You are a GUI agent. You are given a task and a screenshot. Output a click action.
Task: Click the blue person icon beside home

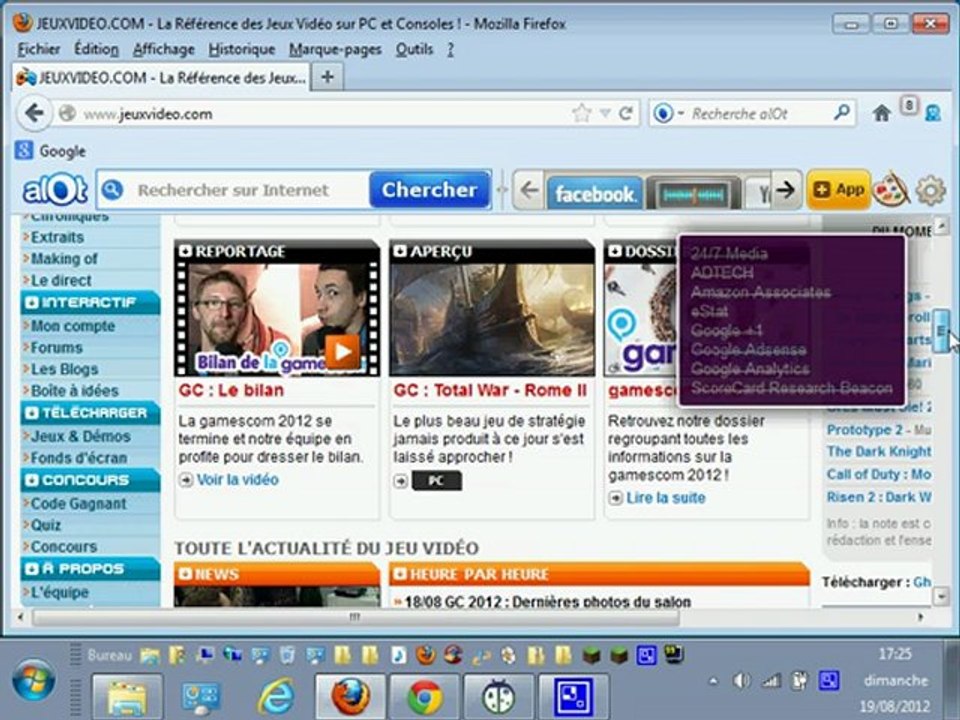pos(933,113)
